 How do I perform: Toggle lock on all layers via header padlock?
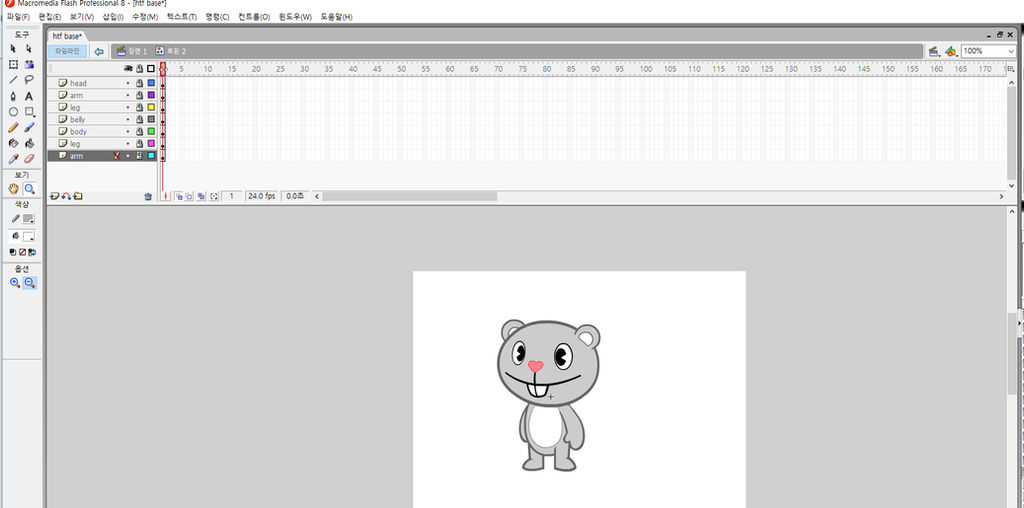coord(139,68)
